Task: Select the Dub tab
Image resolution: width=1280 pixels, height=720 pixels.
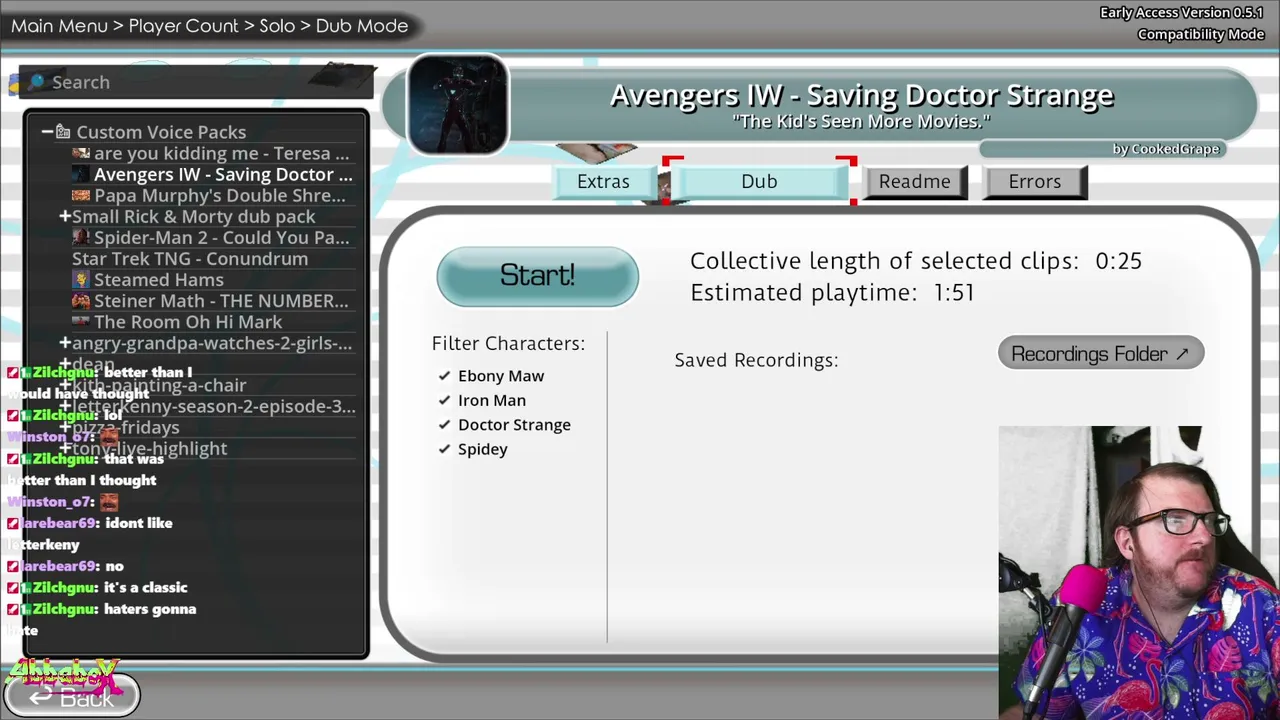Action: [759, 182]
